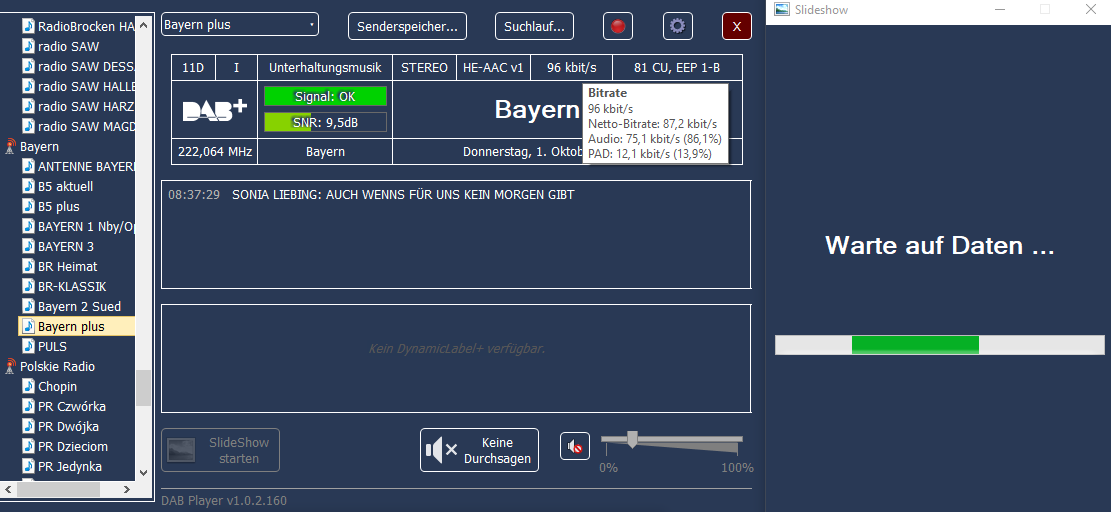Click the 96 kbit/s bitrate cell
1111x512 pixels.
pyautogui.click(x=571, y=68)
